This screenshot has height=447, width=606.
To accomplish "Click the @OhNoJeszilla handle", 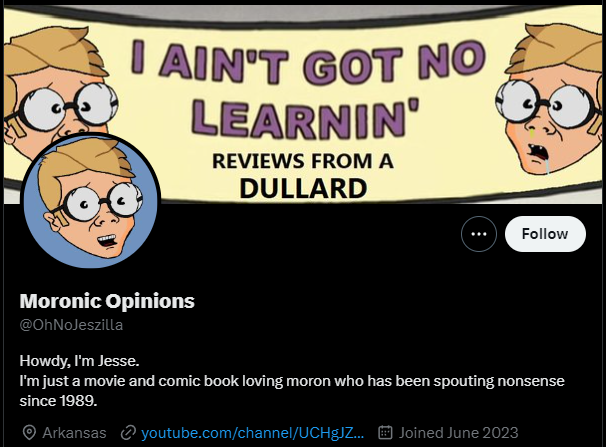I will pyautogui.click(x=71, y=325).
